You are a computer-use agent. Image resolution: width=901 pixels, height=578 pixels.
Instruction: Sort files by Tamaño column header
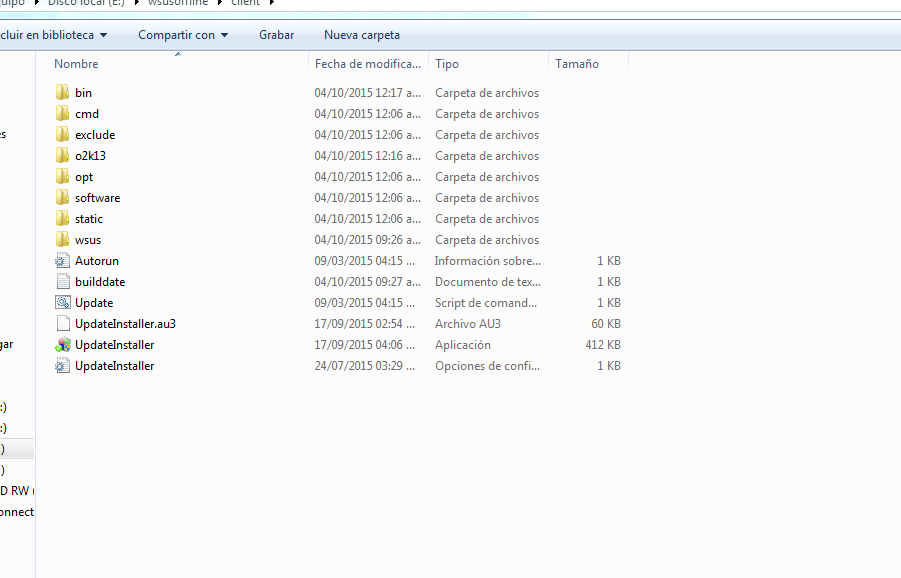(577, 64)
